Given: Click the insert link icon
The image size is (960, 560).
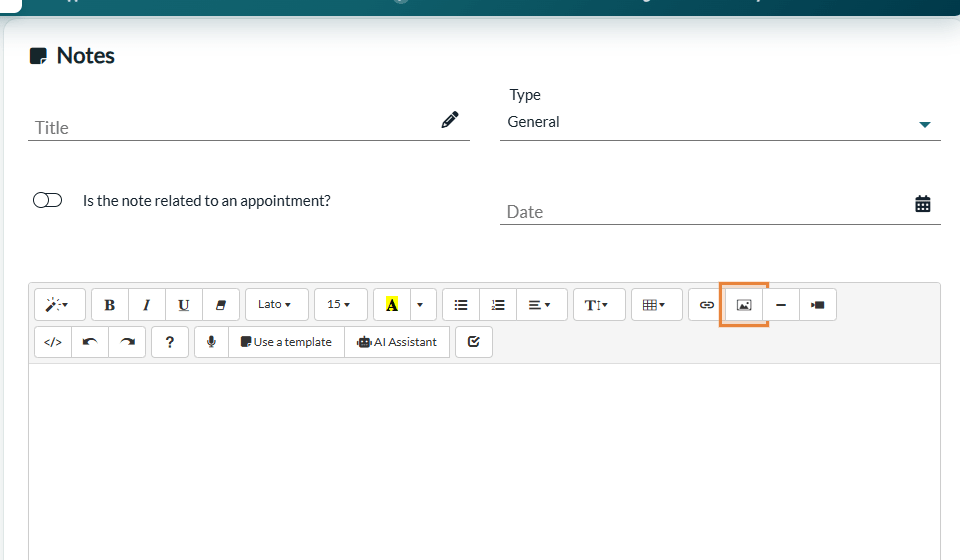Looking at the screenshot, I should click(707, 305).
